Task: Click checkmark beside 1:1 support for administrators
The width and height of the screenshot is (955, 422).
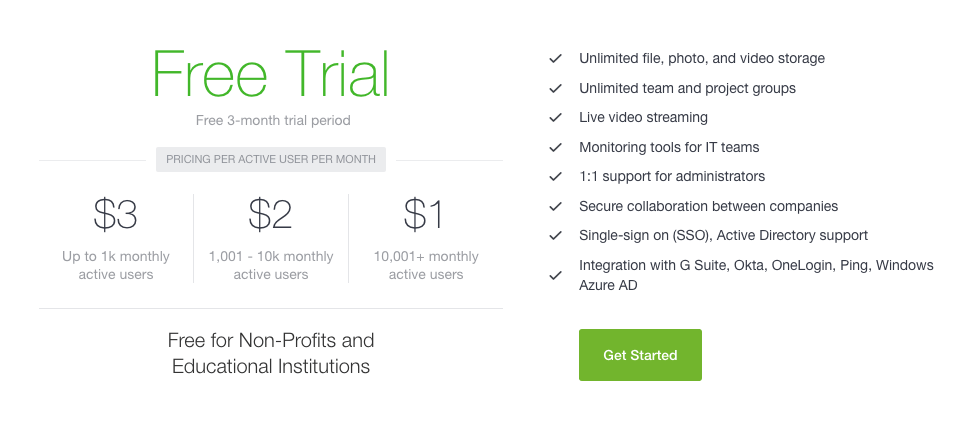Action: [555, 177]
